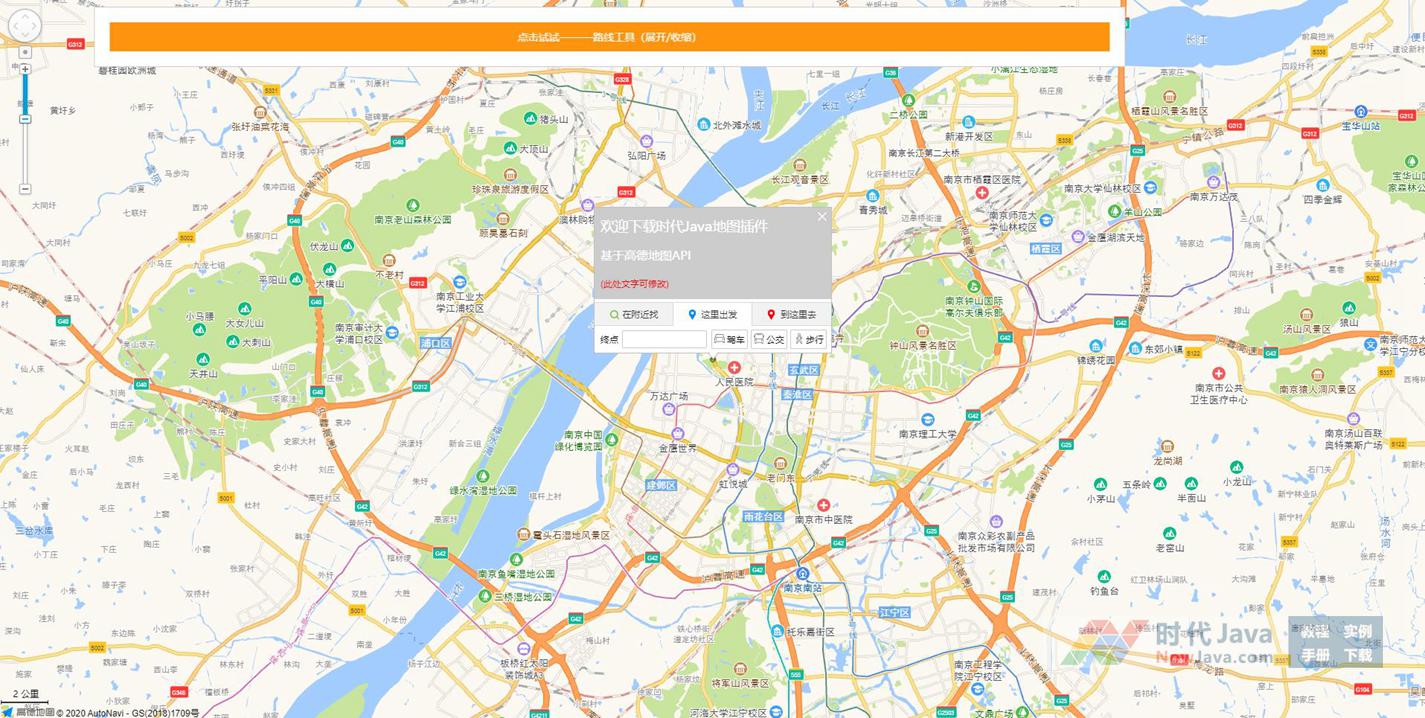Click the pan control compass
The image size is (1425, 718).
coord(25,27)
